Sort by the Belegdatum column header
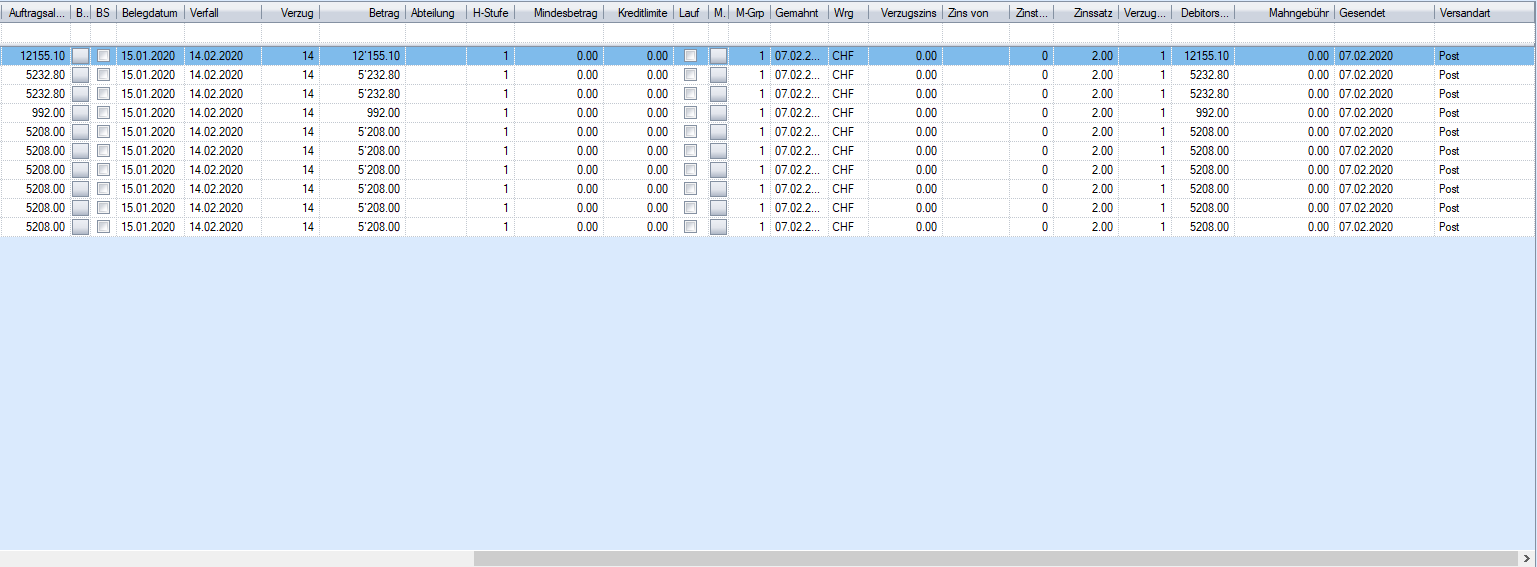The height and width of the screenshot is (567, 1537). (x=150, y=13)
